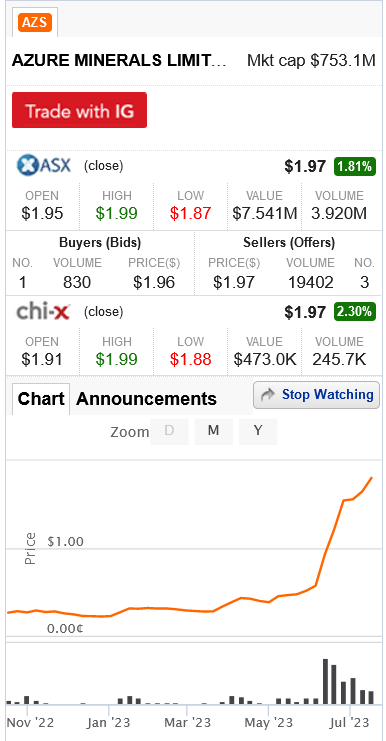This screenshot has width=386, height=741.
Task: Set chart zoom to Y
Action: (x=258, y=431)
